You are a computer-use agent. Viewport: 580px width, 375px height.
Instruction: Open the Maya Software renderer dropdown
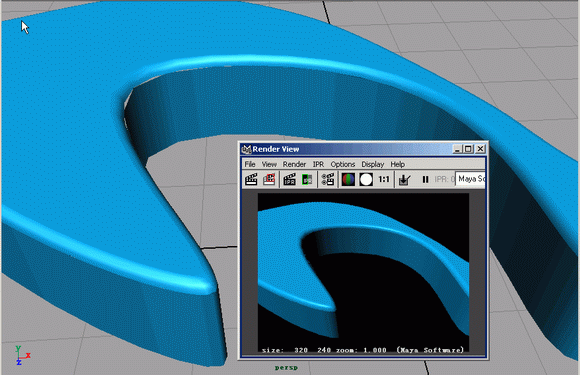click(471, 179)
